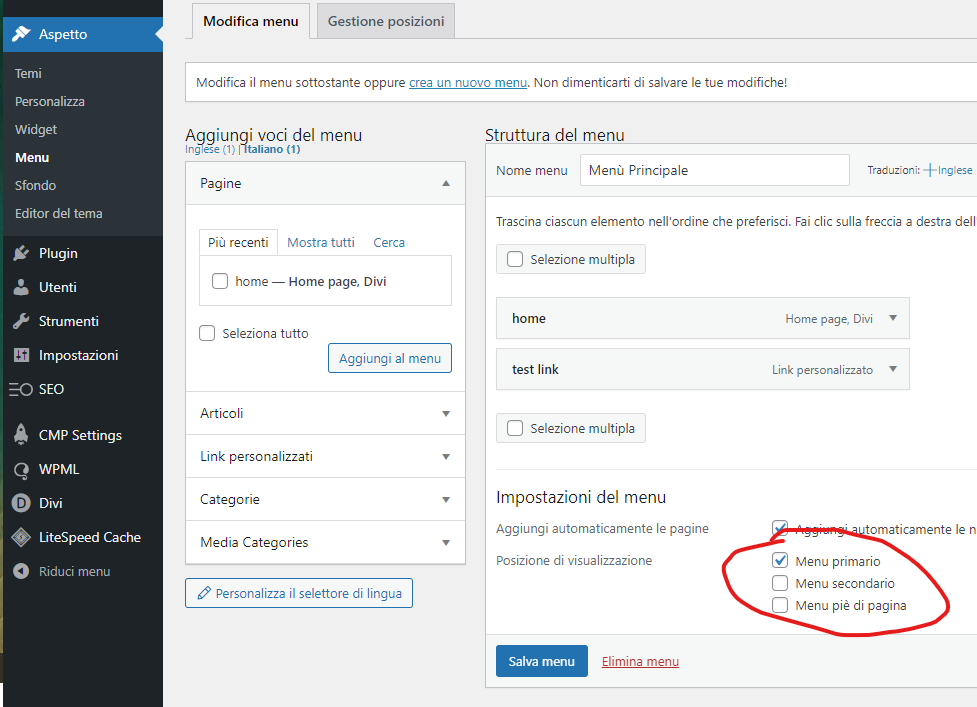Click the Nome menu text field
Image resolution: width=977 pixels, height=707 pixels.
click(x=714, y=170)
